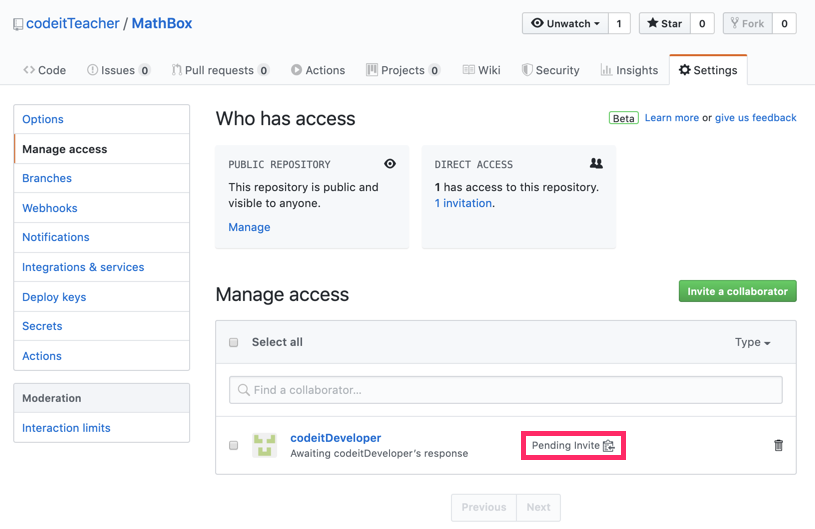Open the 1 invitation link
Screen dimensions: 815x529
coord(463,203)
